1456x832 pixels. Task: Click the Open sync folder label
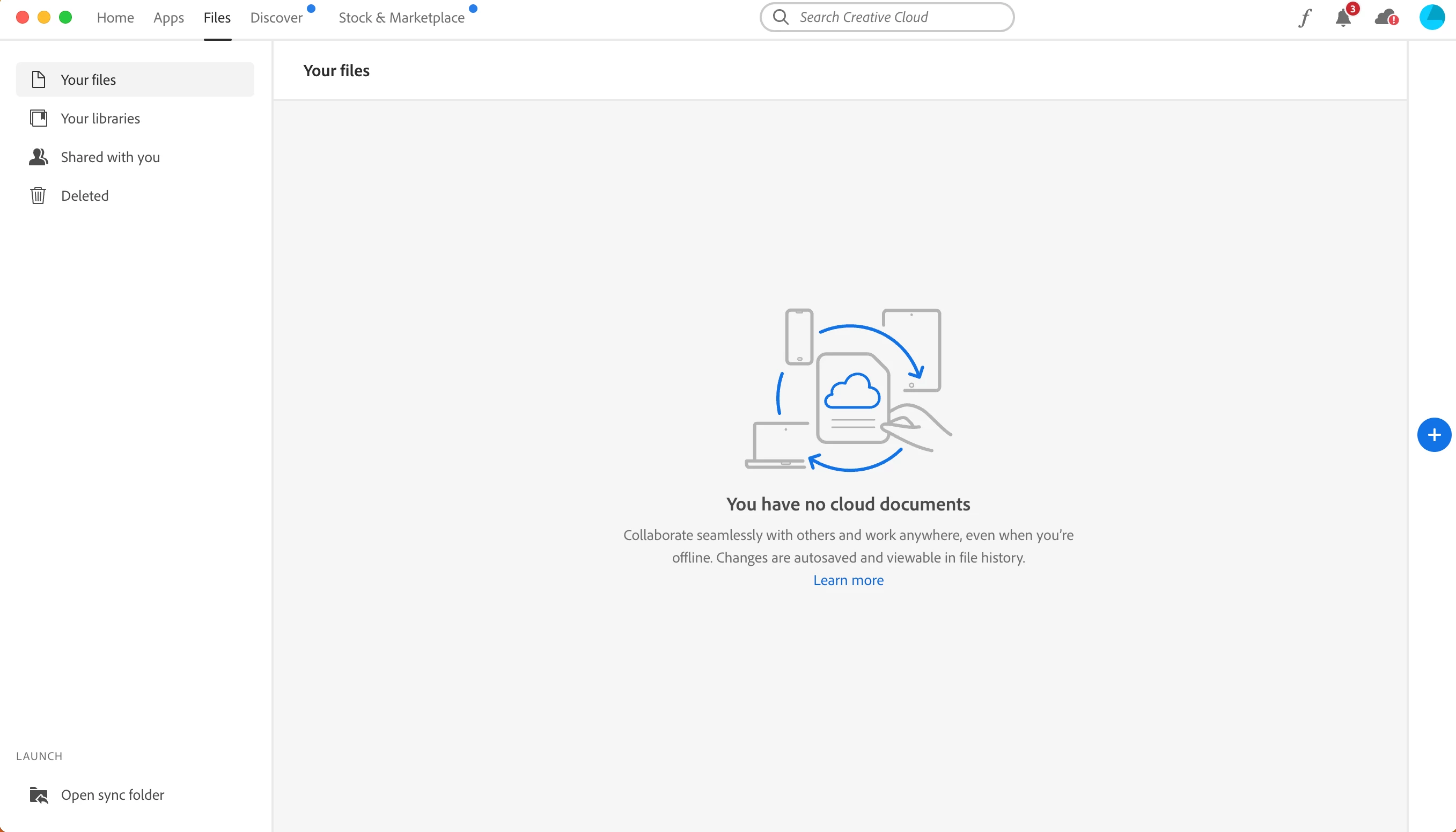[x=113, y=795]
